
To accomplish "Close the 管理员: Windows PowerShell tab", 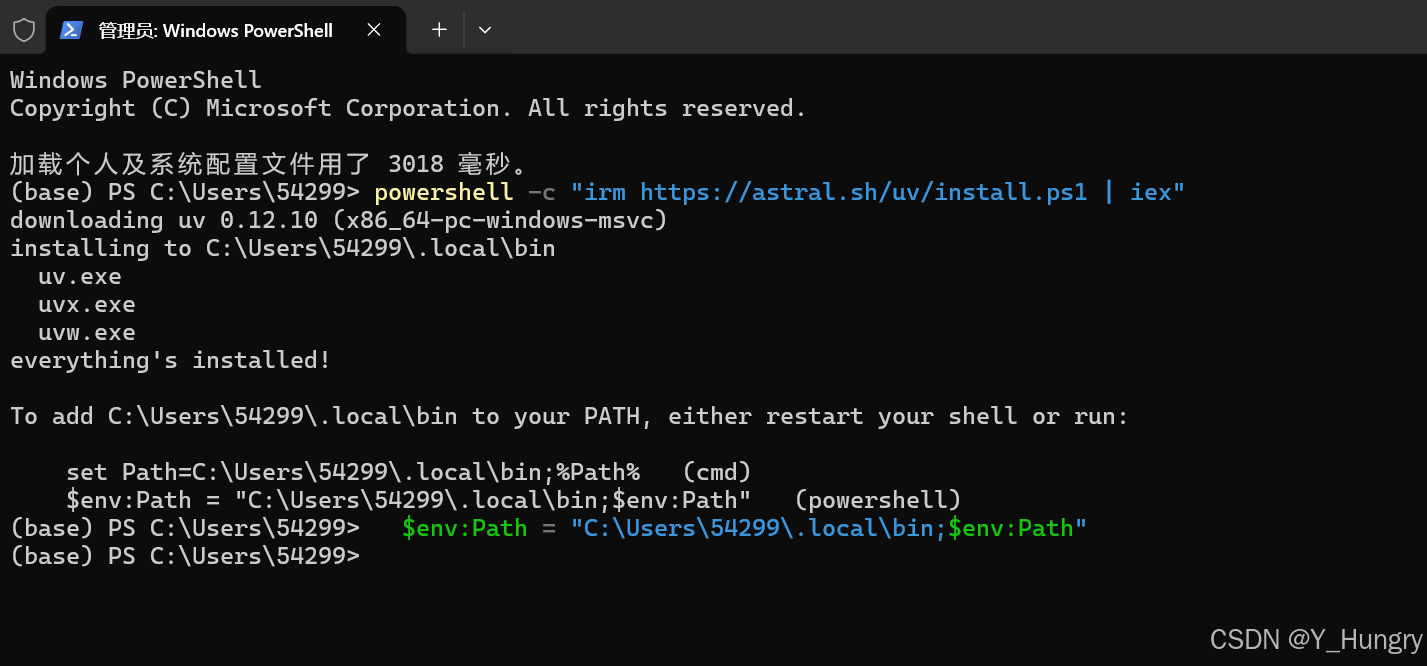I will [x=374, y=30].
